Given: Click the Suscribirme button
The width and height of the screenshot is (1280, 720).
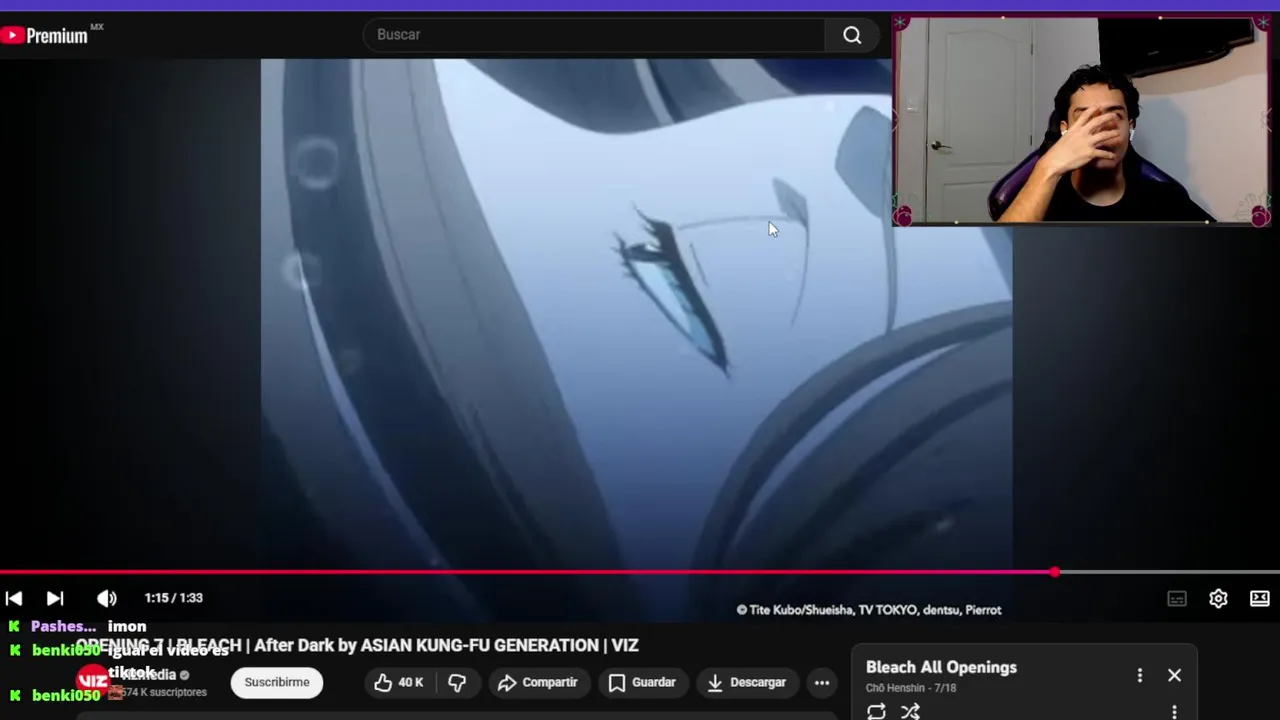Looking at the screenshot, I should [277, 682].
